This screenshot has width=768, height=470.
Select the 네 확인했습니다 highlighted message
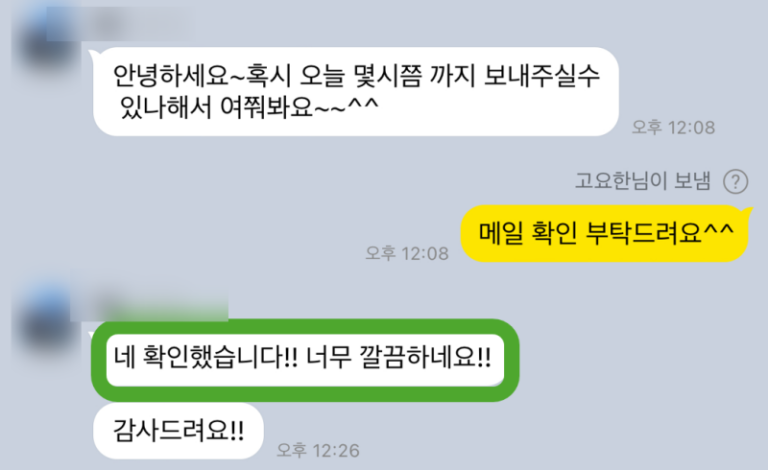(305, 360)
